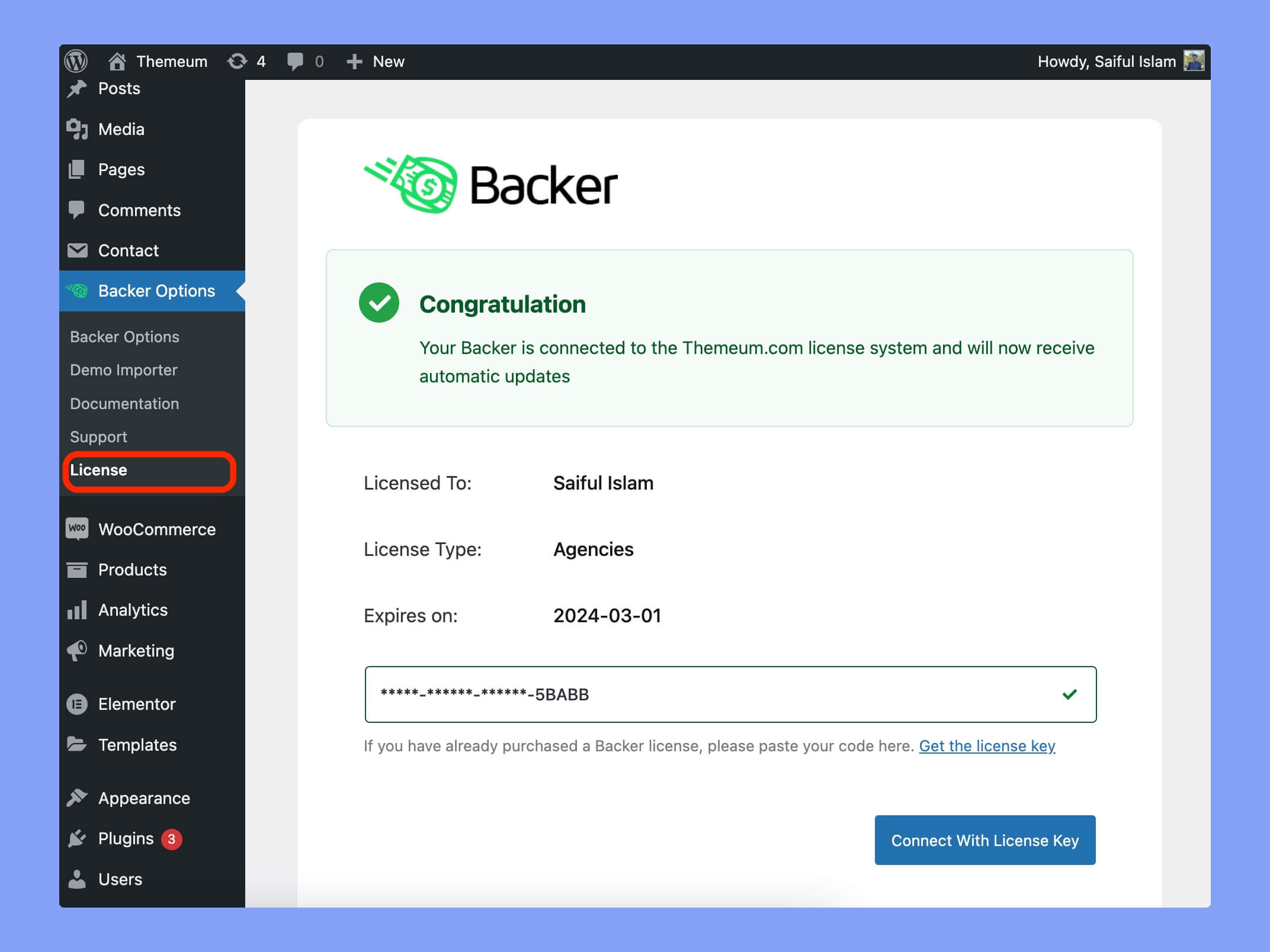The image size is (1270, 952).
Task: Open Support submenu item
Action: 98,436
